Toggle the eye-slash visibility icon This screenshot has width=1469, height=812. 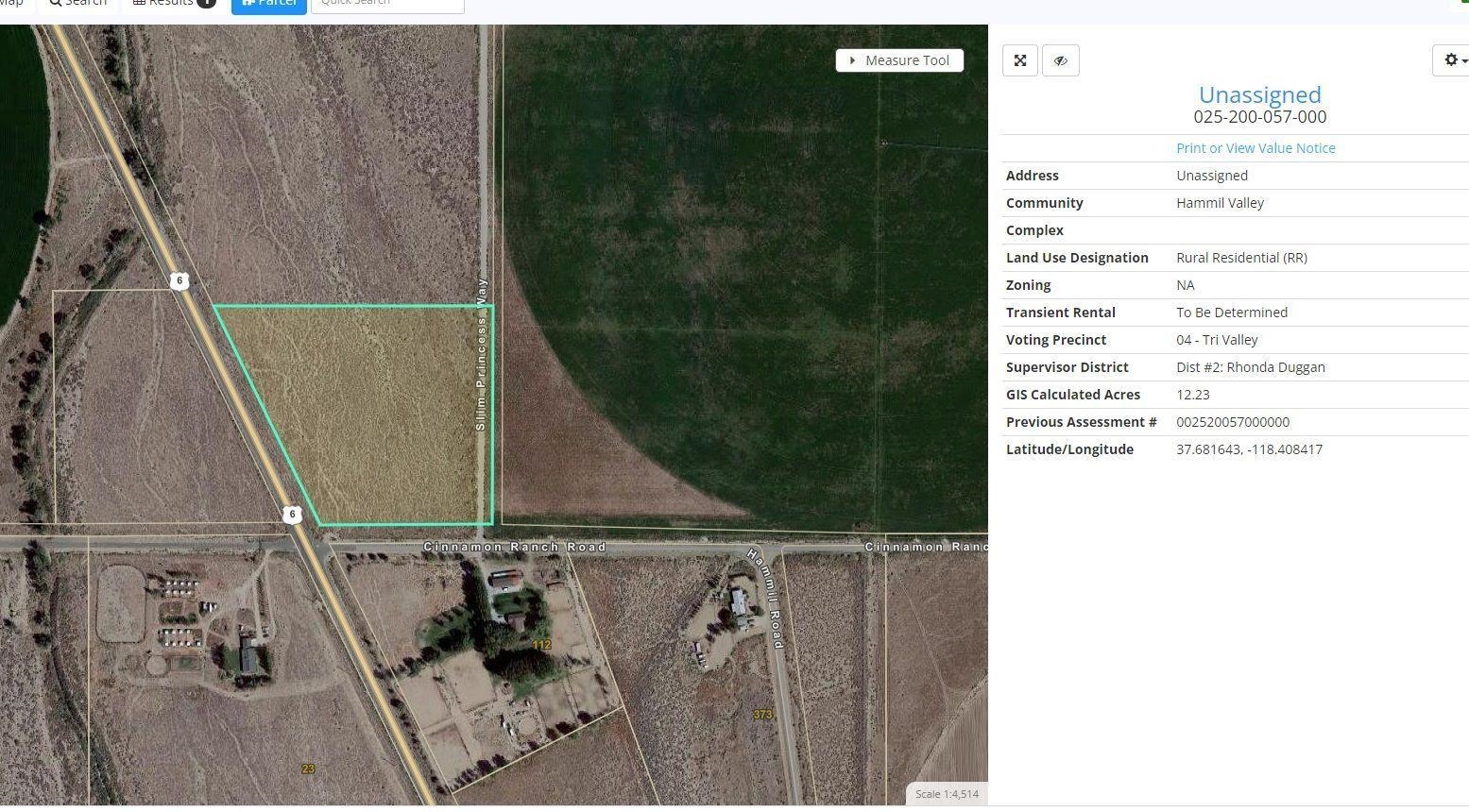coord(1060,60)
